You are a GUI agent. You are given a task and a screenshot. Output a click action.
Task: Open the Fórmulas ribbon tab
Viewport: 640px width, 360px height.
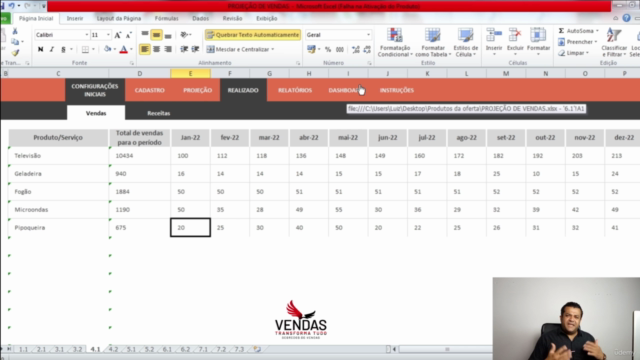point(167,18)
